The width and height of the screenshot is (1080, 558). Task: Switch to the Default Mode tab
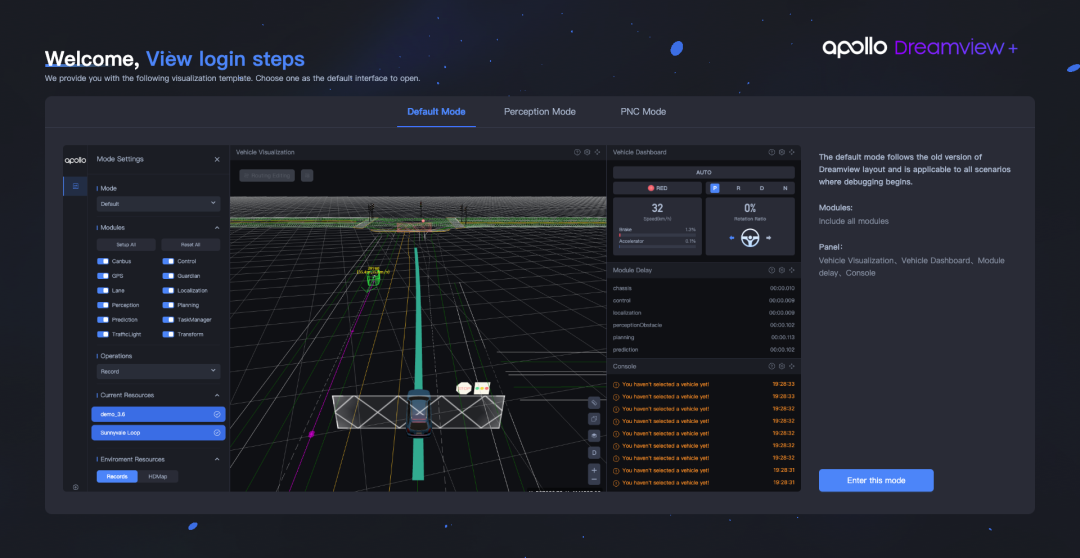(436, 112)
